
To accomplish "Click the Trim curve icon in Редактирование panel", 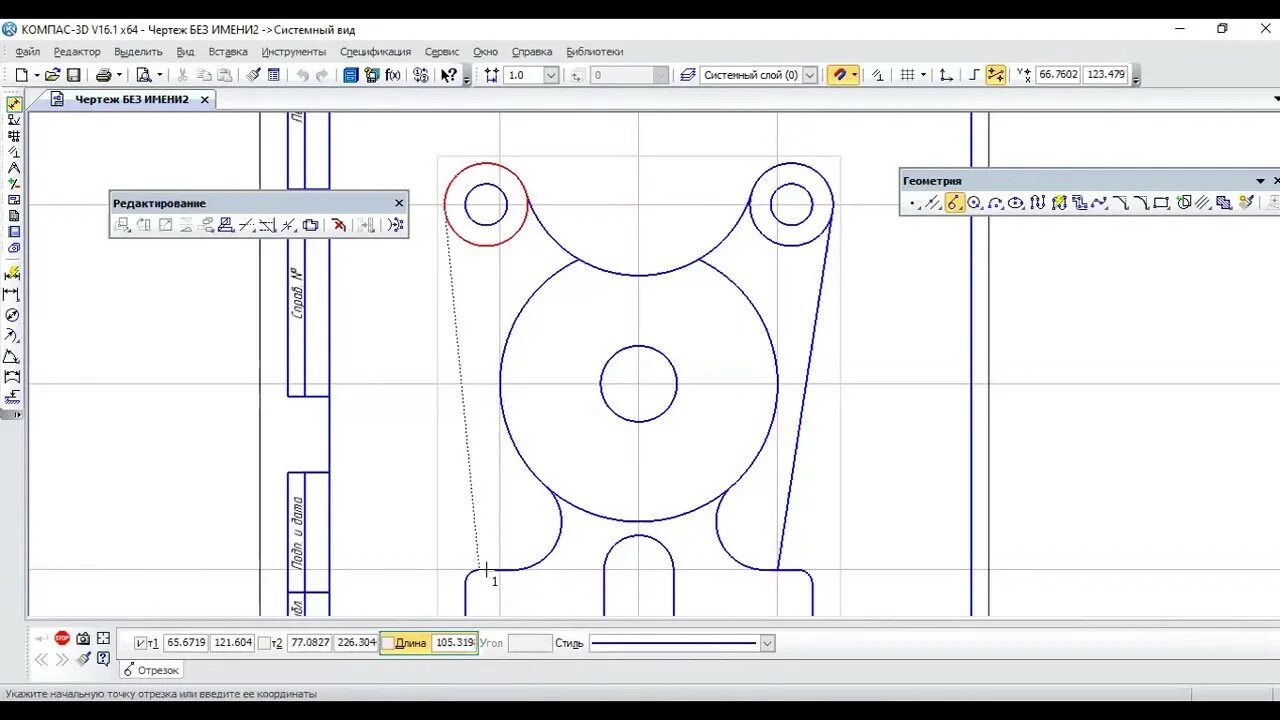I will coord(248,225).
